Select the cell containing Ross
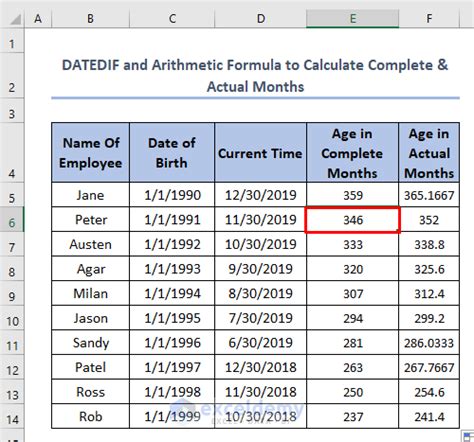 [x=91, y=392]
